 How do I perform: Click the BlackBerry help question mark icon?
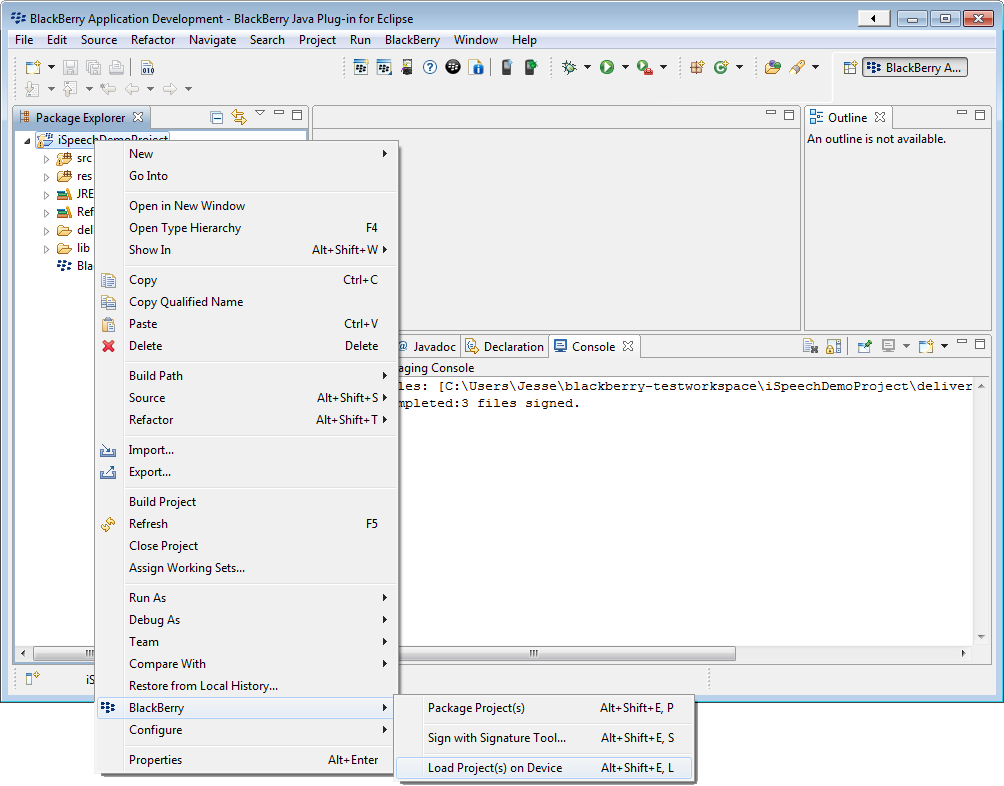430,67
